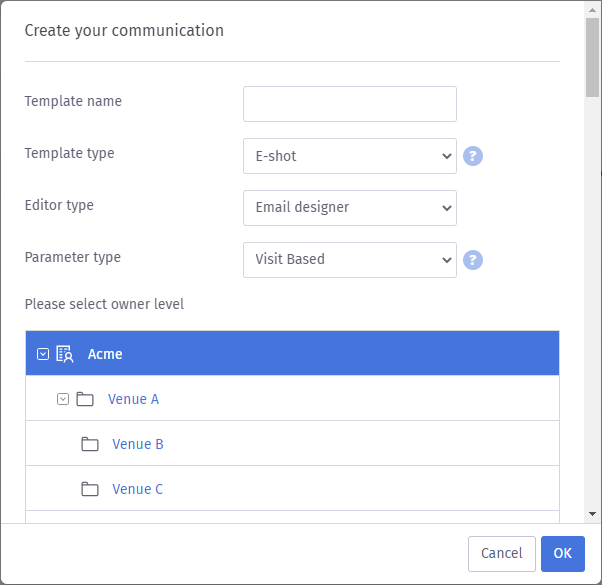This screenshot has width=602, height=585.
Task: Click the scrollbar down arrow
Action: click(593, 513)
